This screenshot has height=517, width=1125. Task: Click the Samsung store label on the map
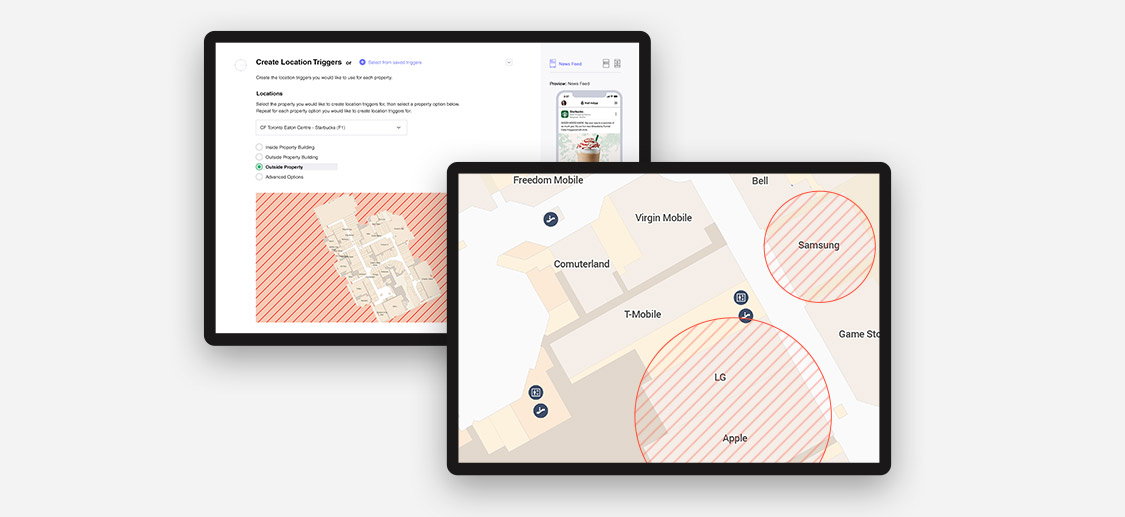pos(819,245)
